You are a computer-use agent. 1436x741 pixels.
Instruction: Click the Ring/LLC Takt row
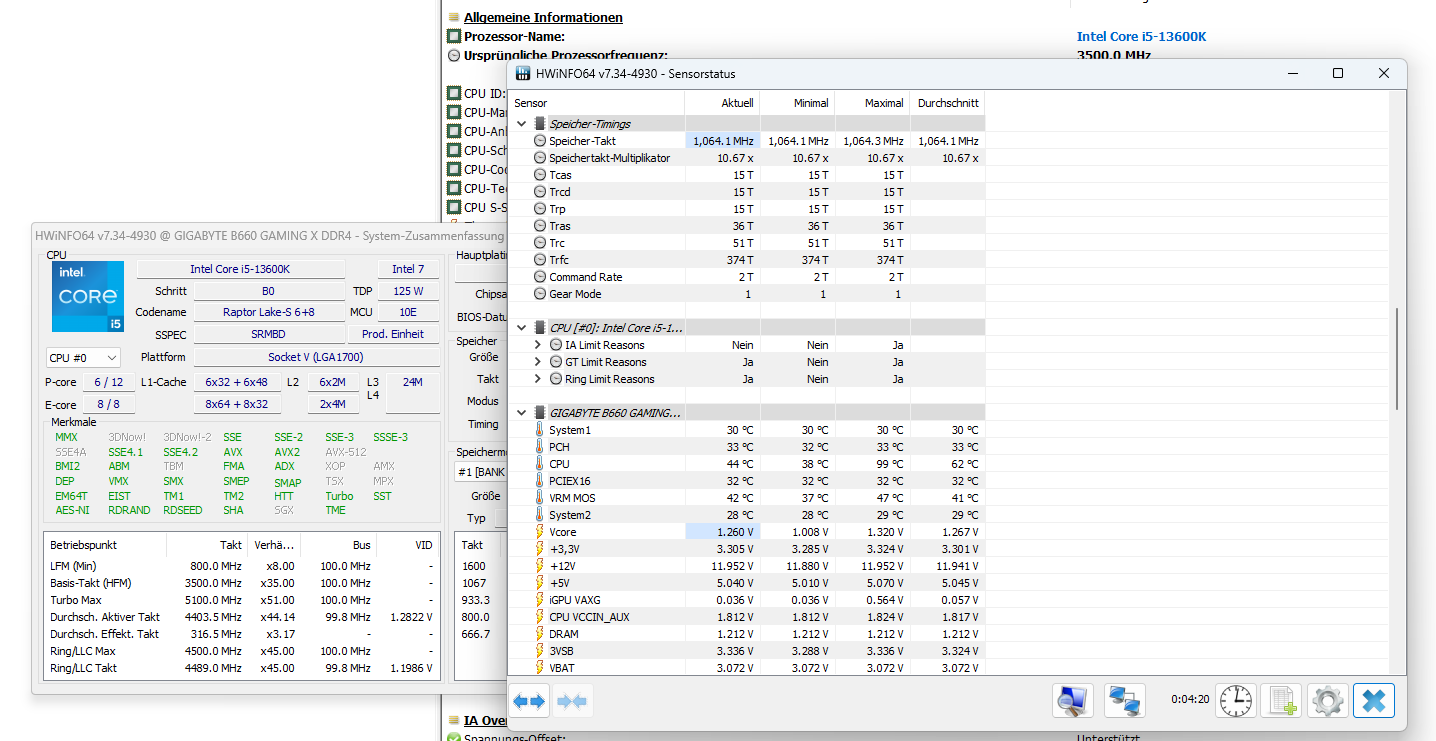[x=242, y=668]
